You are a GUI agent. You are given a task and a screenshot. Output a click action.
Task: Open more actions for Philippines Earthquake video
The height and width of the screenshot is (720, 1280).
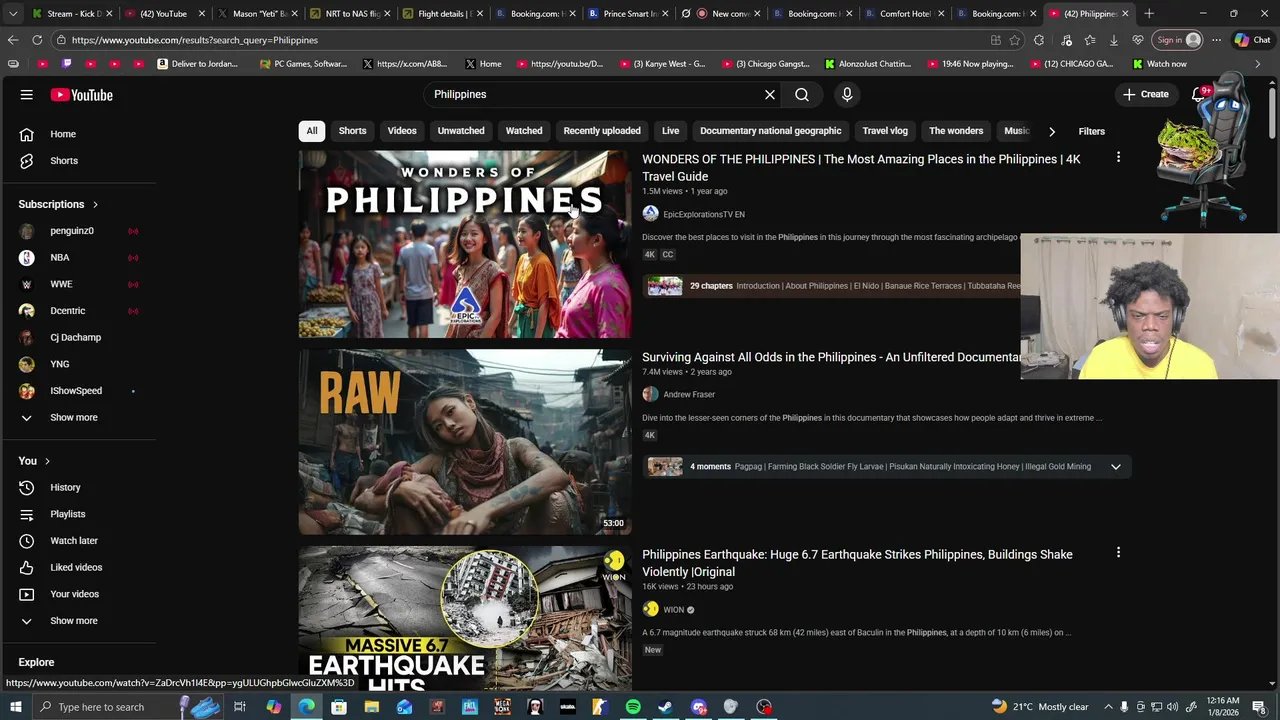1118,552
